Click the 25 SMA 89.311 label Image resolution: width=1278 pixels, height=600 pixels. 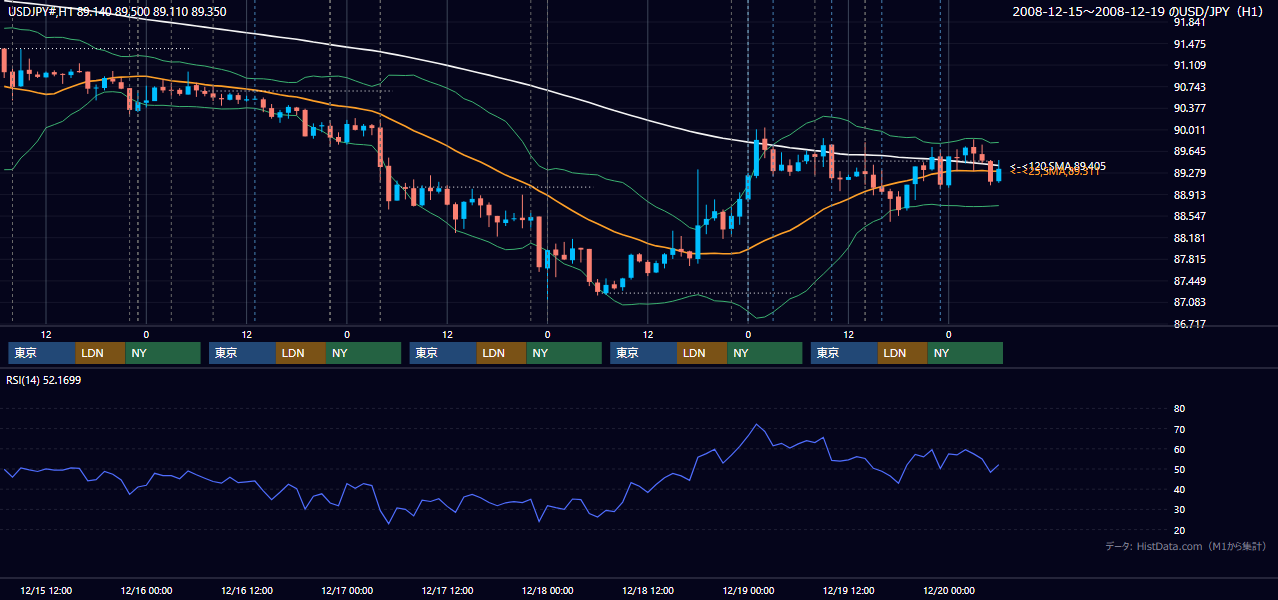point(1055,172)
